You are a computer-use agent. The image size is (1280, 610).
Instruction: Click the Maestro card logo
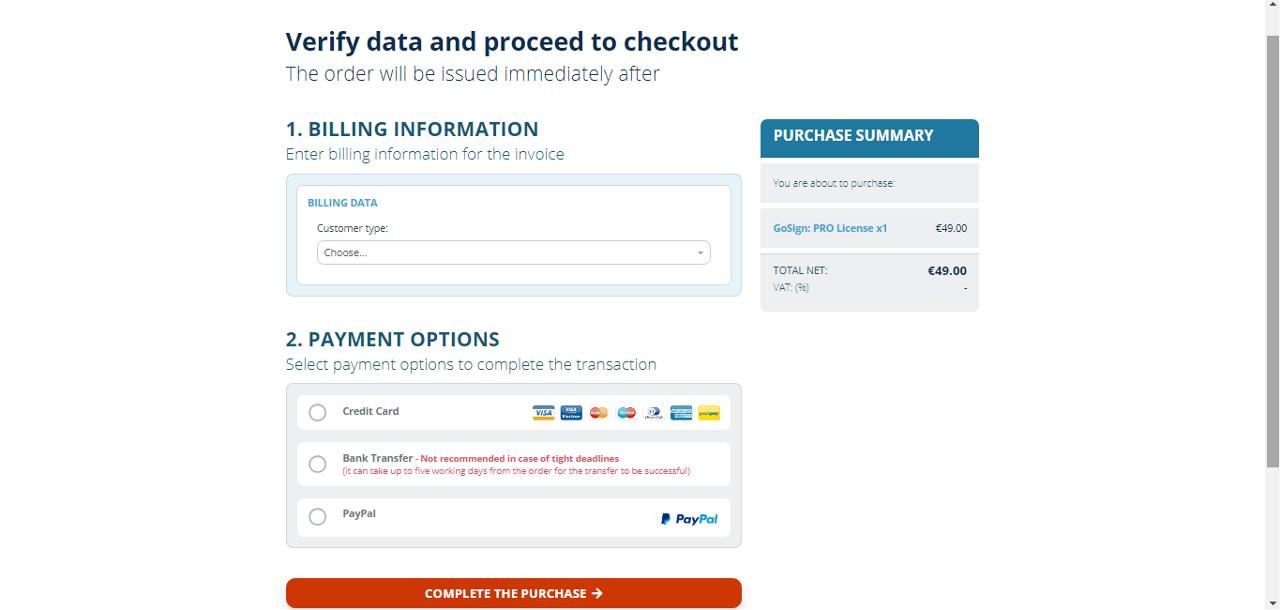click(626, 412)
